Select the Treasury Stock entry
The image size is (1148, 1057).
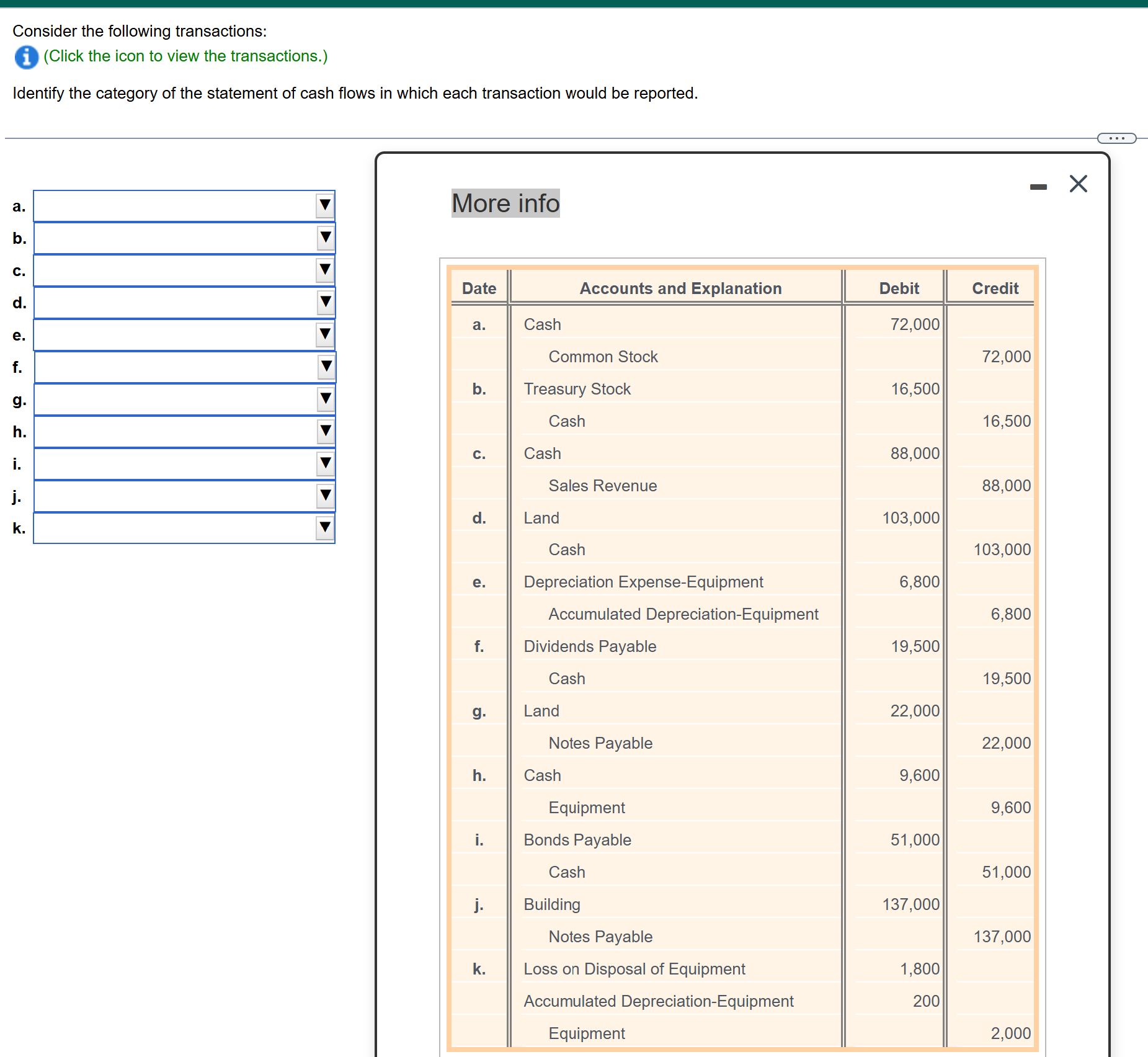tap(577, 389)
